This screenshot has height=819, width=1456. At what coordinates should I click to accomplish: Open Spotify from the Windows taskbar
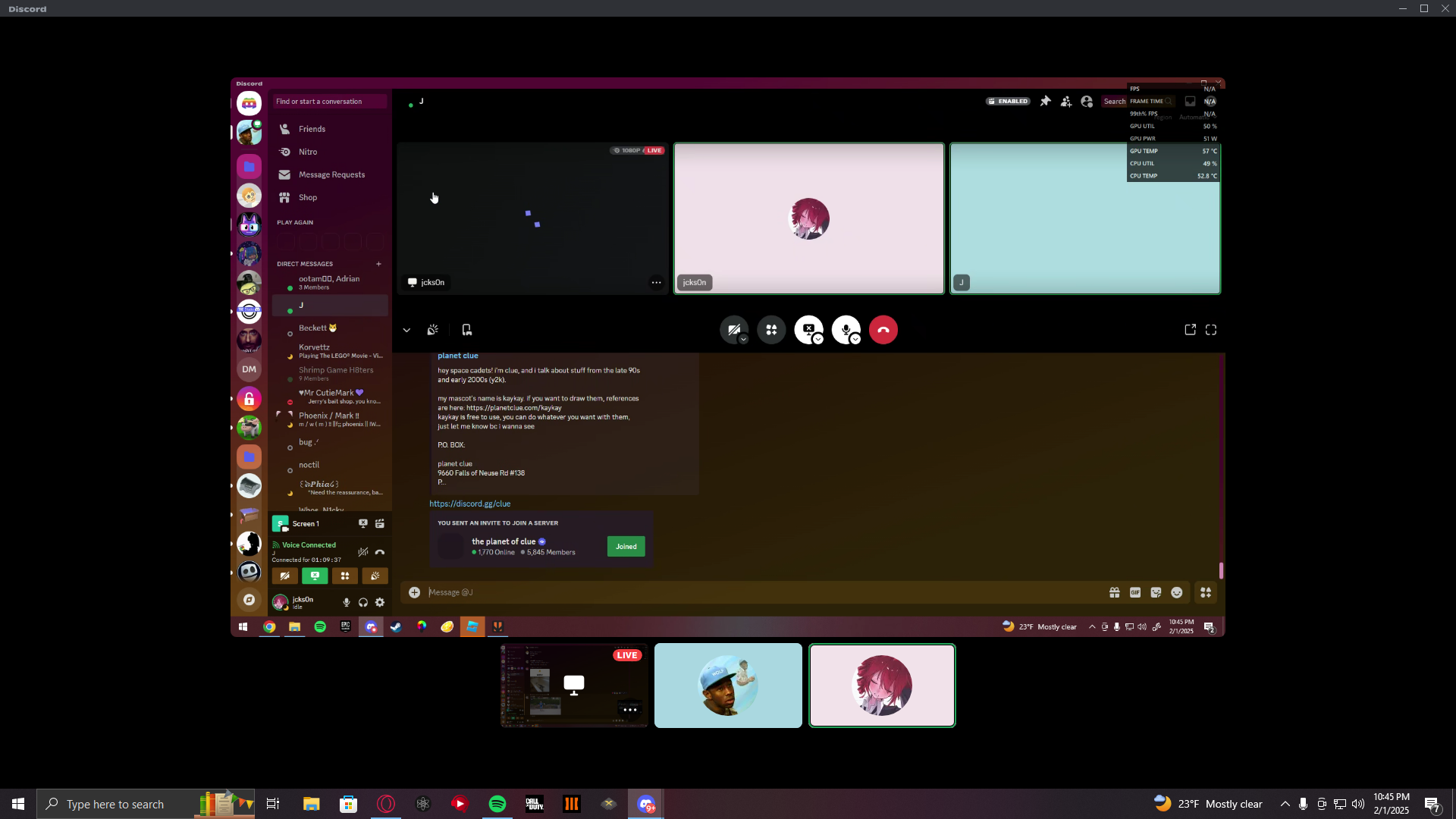point(497,804)
